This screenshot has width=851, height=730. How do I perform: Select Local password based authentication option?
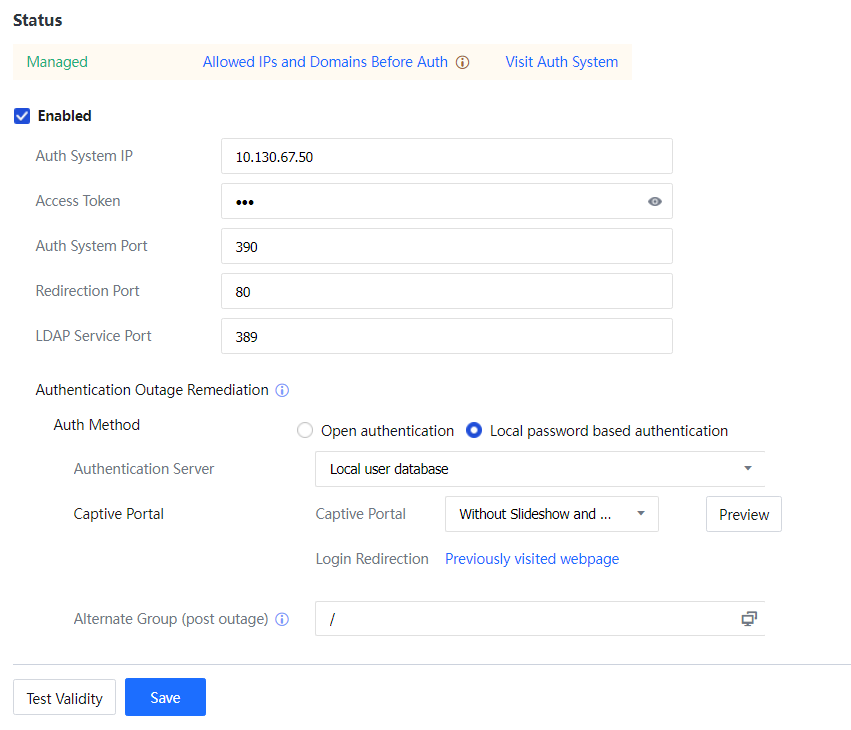475,431
